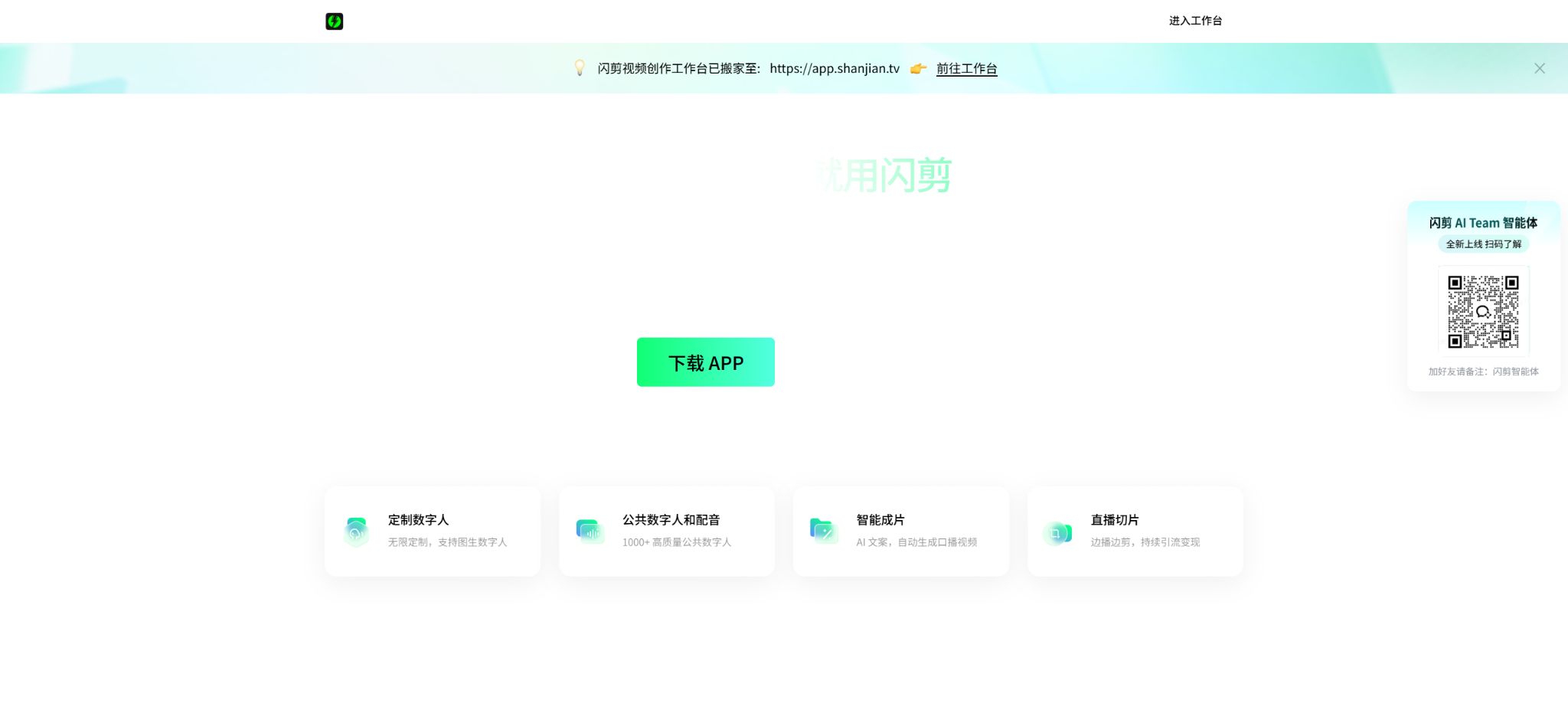Click the https://app.shanjian.tv address text
Screen dimensions: 1568x710
(835, 69)
